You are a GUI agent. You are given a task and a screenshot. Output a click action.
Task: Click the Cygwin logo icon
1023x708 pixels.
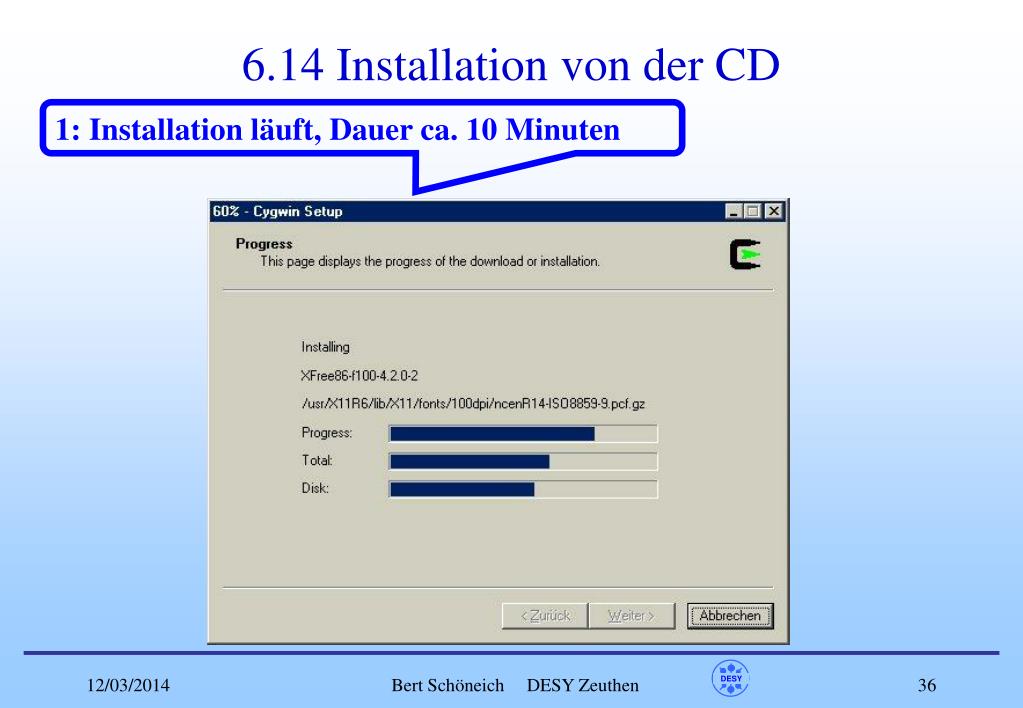tap(745, 254)
